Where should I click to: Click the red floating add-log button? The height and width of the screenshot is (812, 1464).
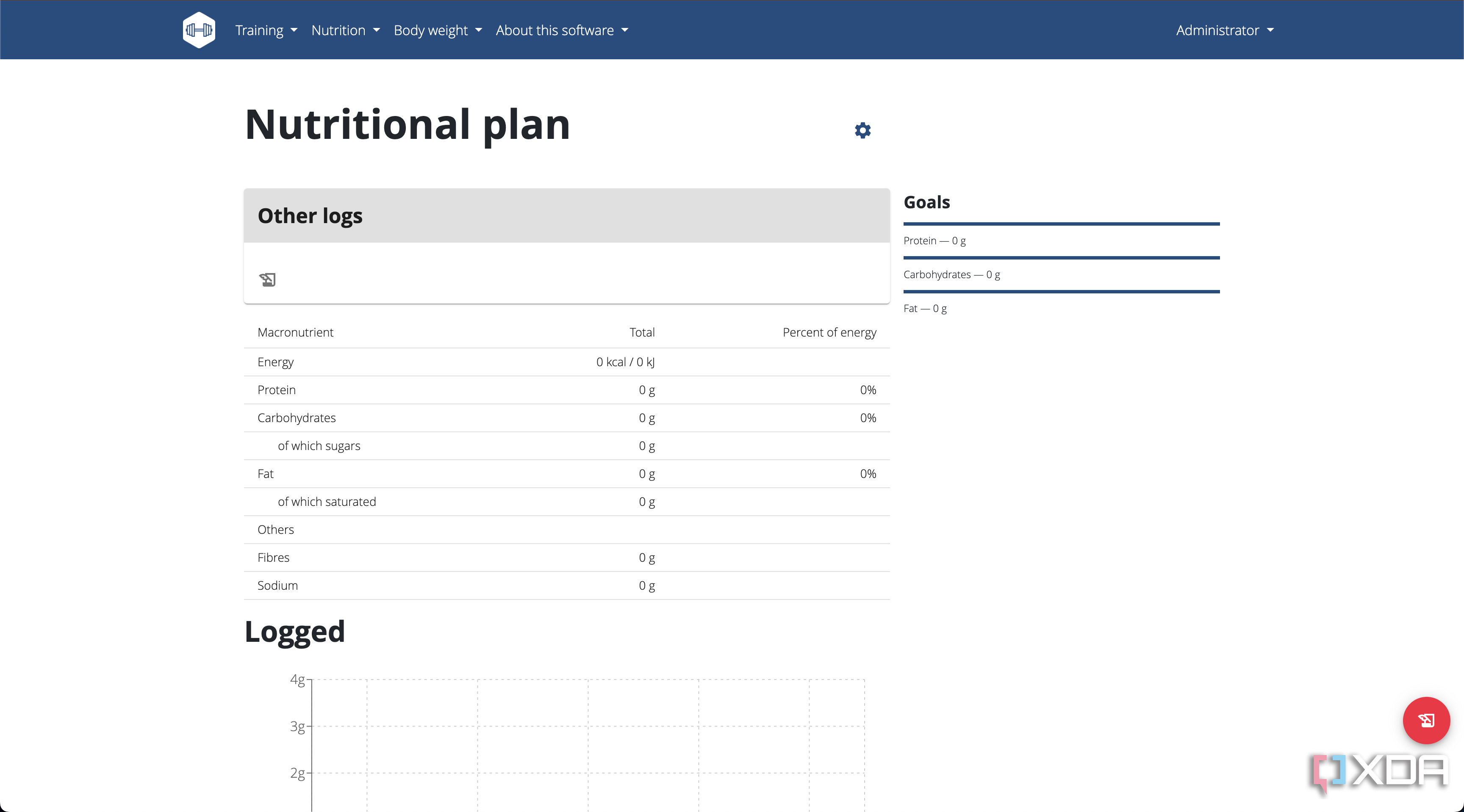tap(1426, 720)
